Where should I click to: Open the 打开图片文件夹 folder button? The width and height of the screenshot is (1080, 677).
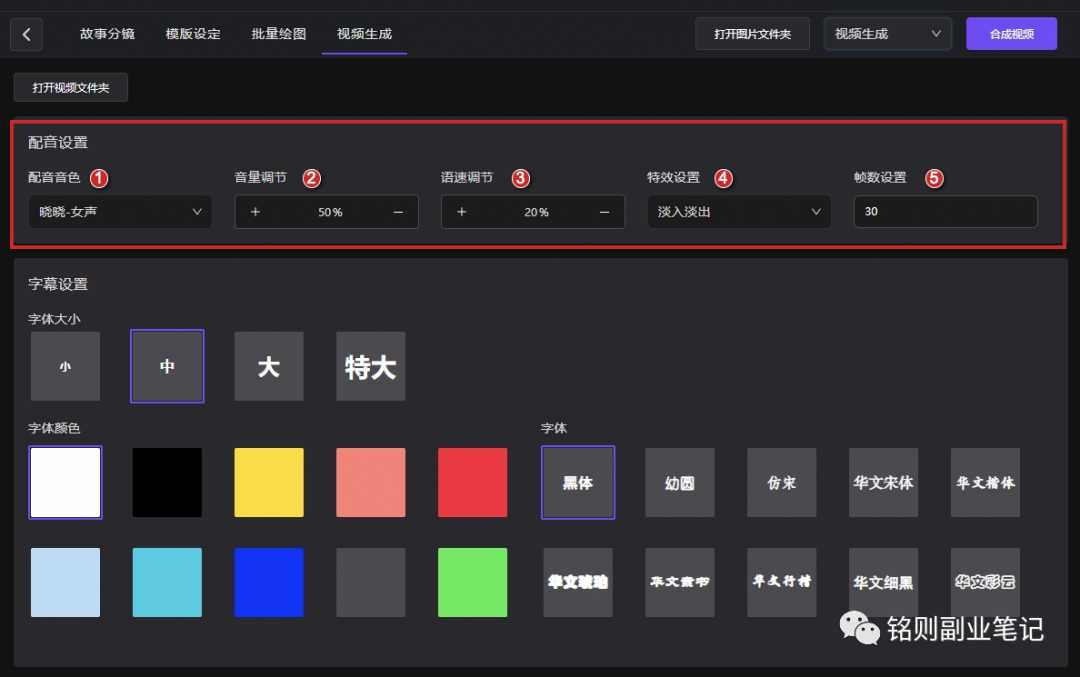point(752,33)
